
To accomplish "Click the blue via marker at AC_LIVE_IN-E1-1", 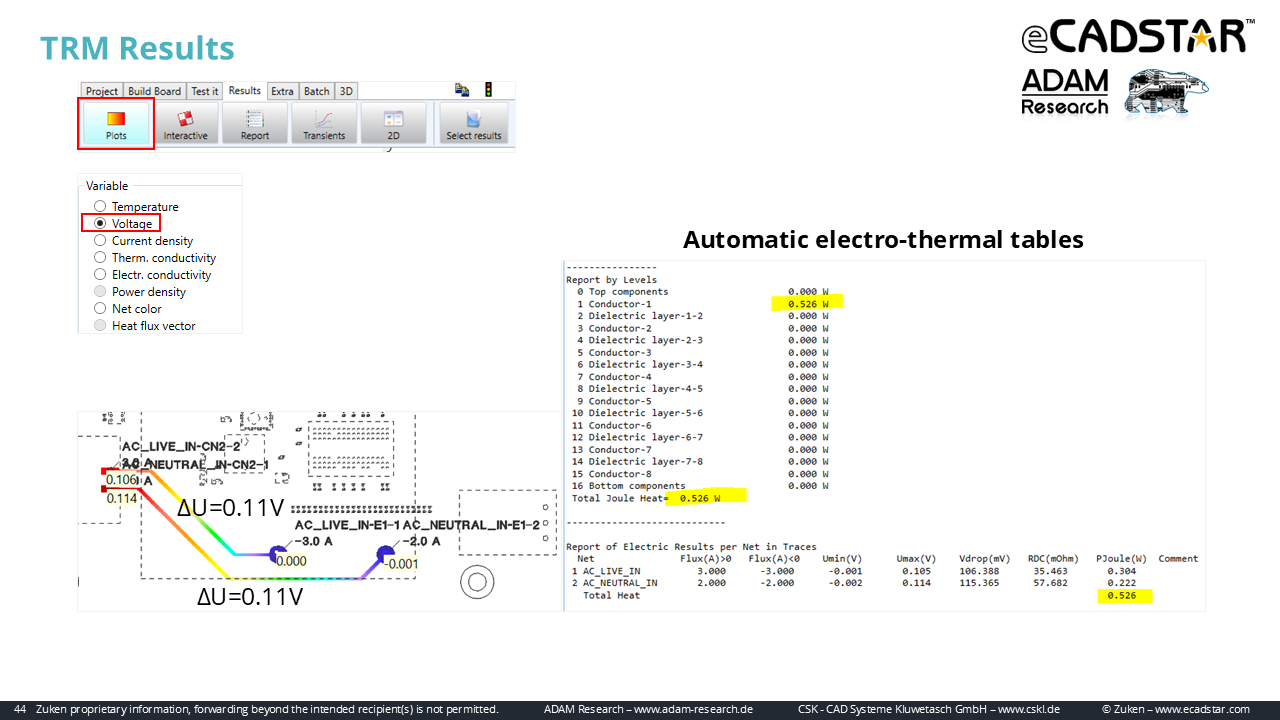I will click(x=279, y=554).
